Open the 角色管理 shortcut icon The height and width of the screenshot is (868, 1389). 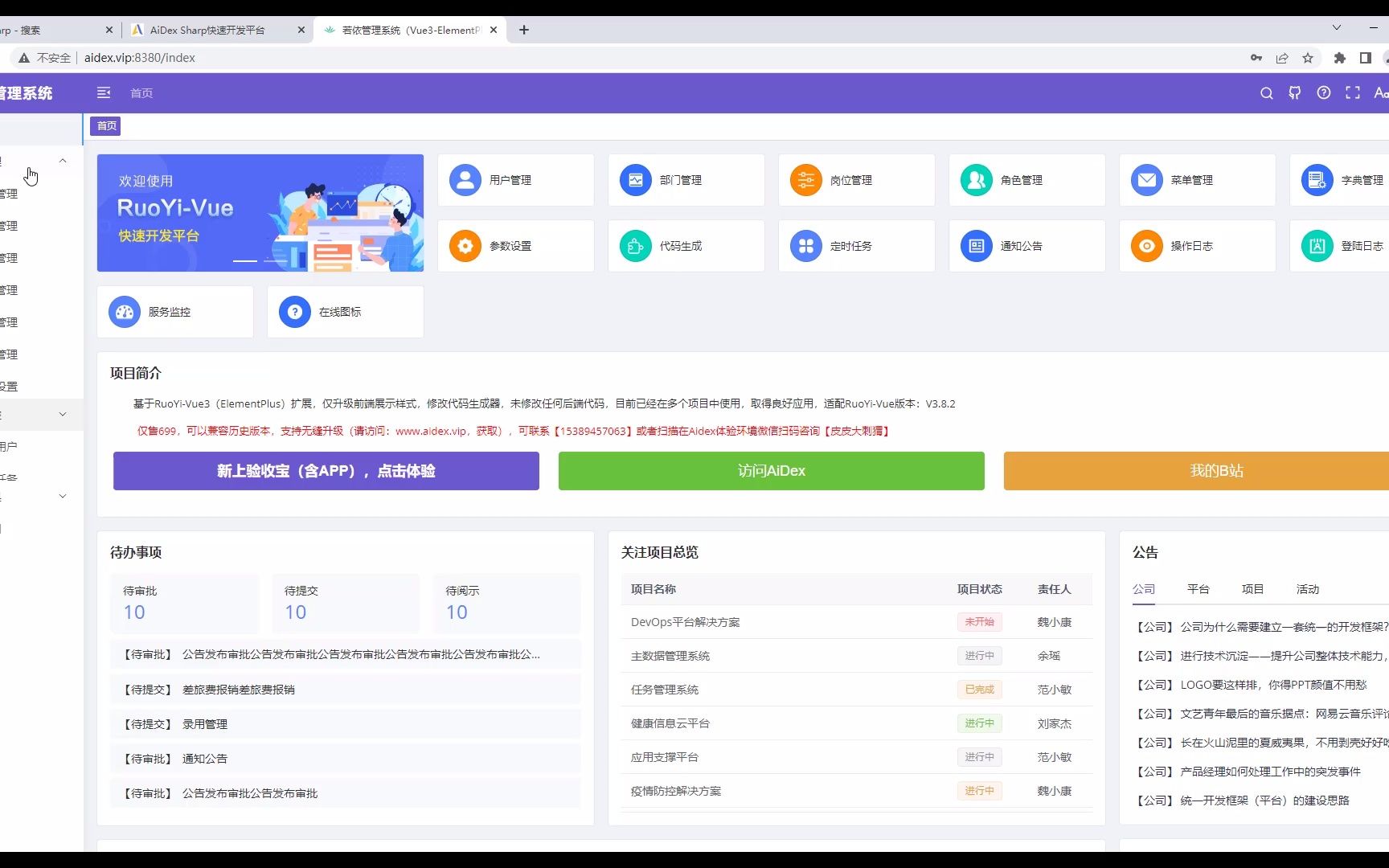click(977, 180)
